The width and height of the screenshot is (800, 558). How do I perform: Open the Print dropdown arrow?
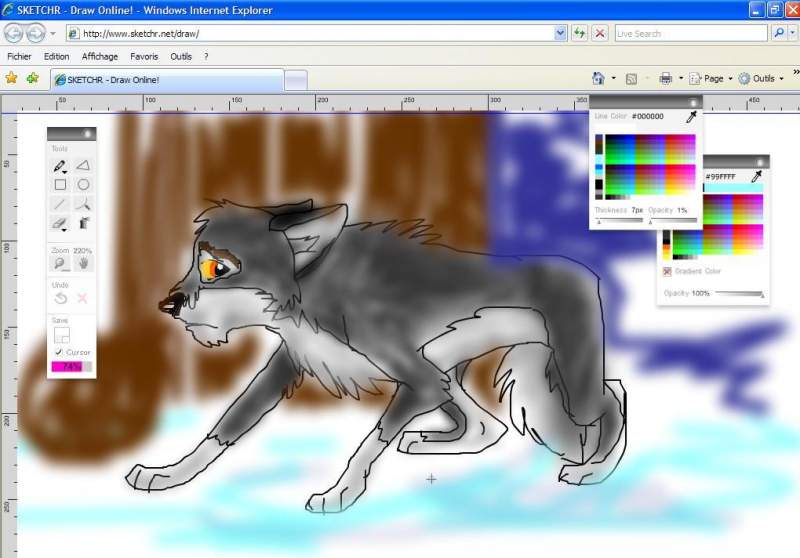tap(681, 79)
